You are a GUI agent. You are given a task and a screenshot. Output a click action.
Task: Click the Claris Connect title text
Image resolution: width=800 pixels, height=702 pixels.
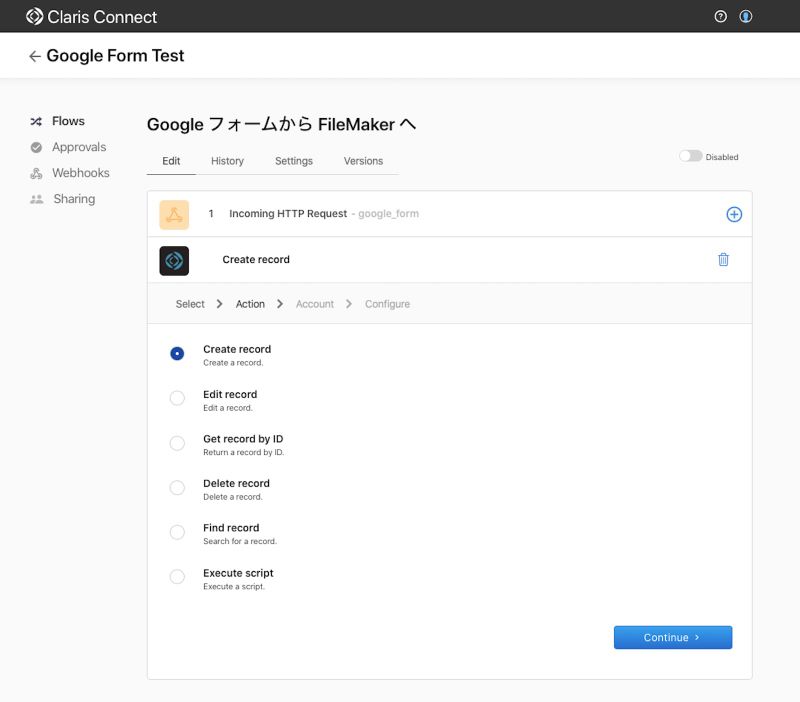[102, 17]
